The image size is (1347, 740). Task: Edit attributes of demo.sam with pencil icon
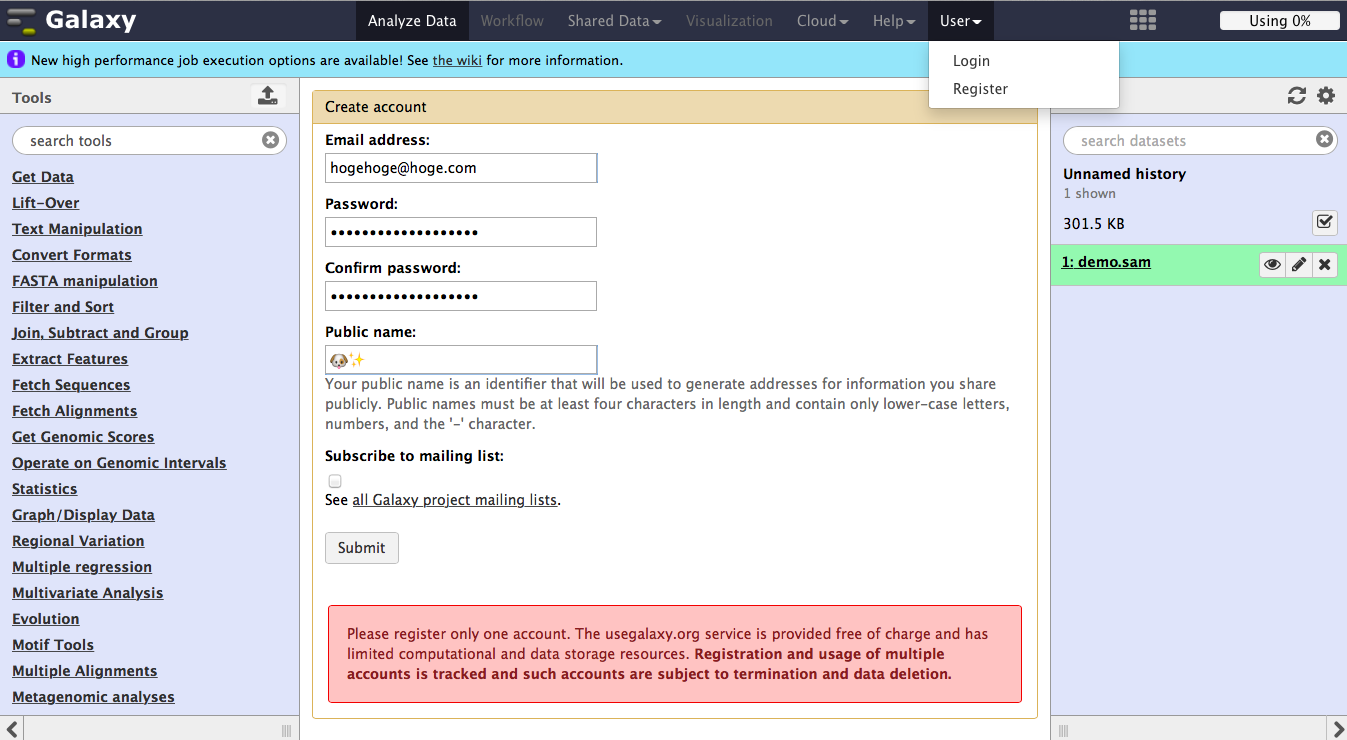point(1298,264)
